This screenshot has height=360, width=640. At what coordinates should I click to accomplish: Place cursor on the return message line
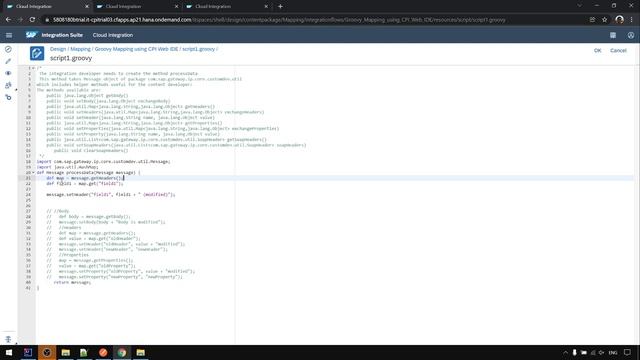coord(72,282)
